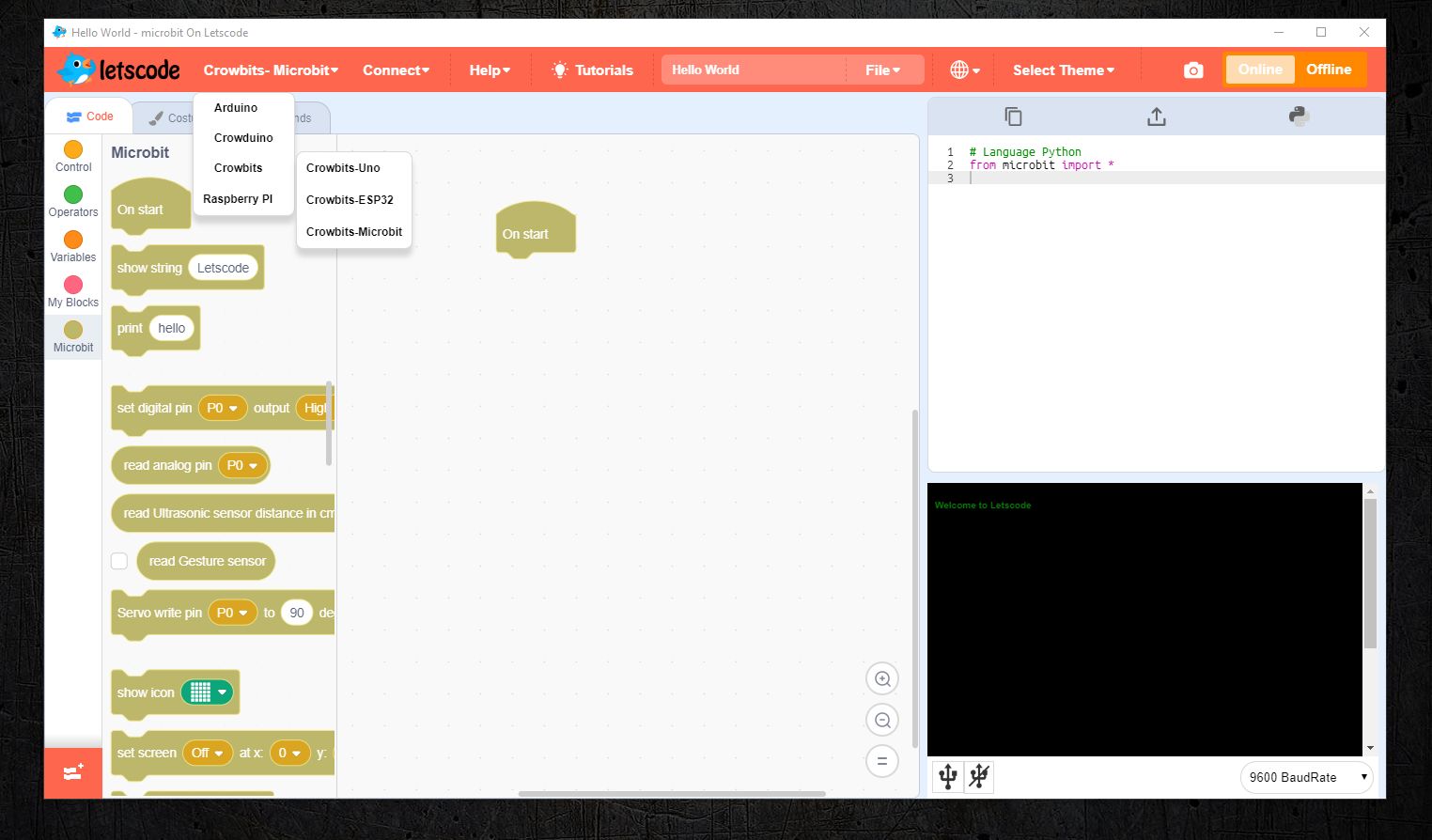Select Crowbits-Uno in the submenu
Image resolution: width=1432 pixels, height=840 pixels.
point(343,167)
